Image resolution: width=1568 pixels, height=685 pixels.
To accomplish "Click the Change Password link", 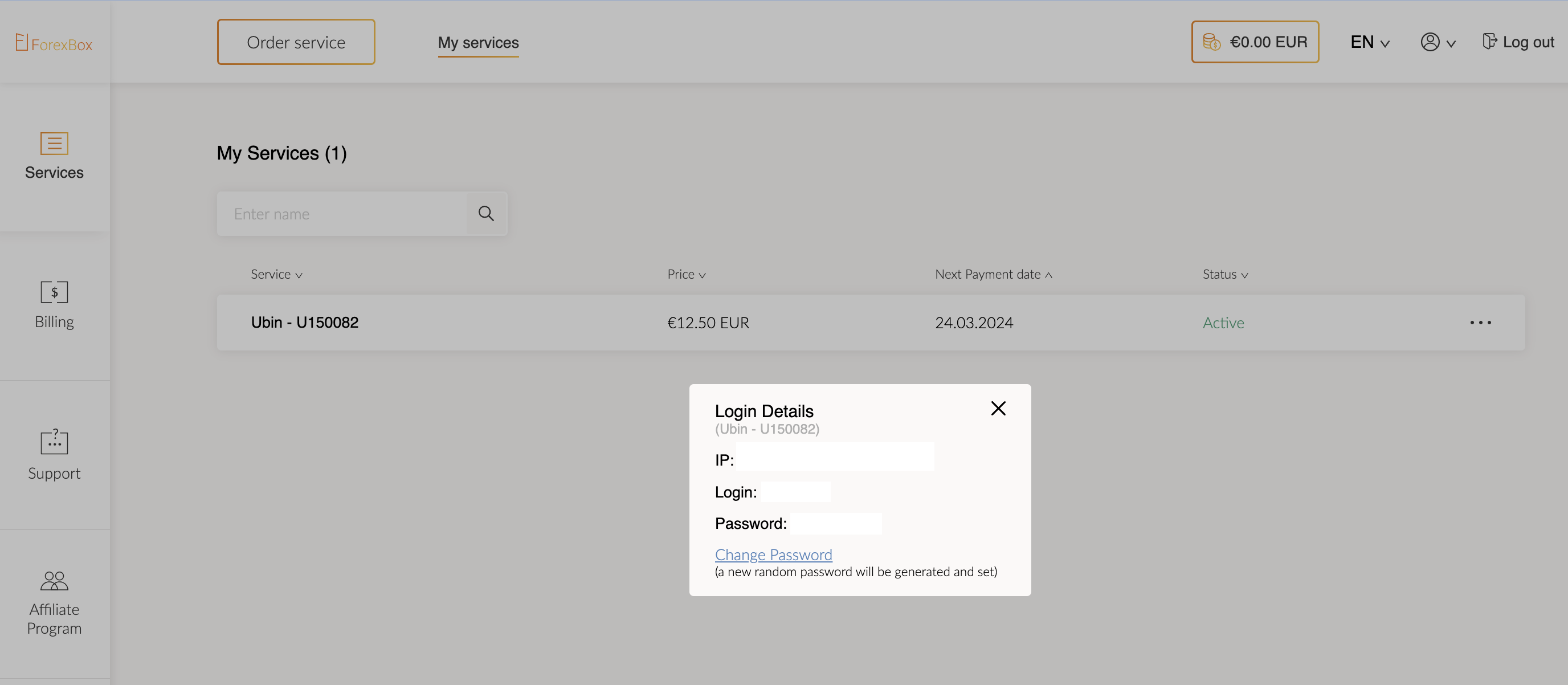I will point(773,554).
